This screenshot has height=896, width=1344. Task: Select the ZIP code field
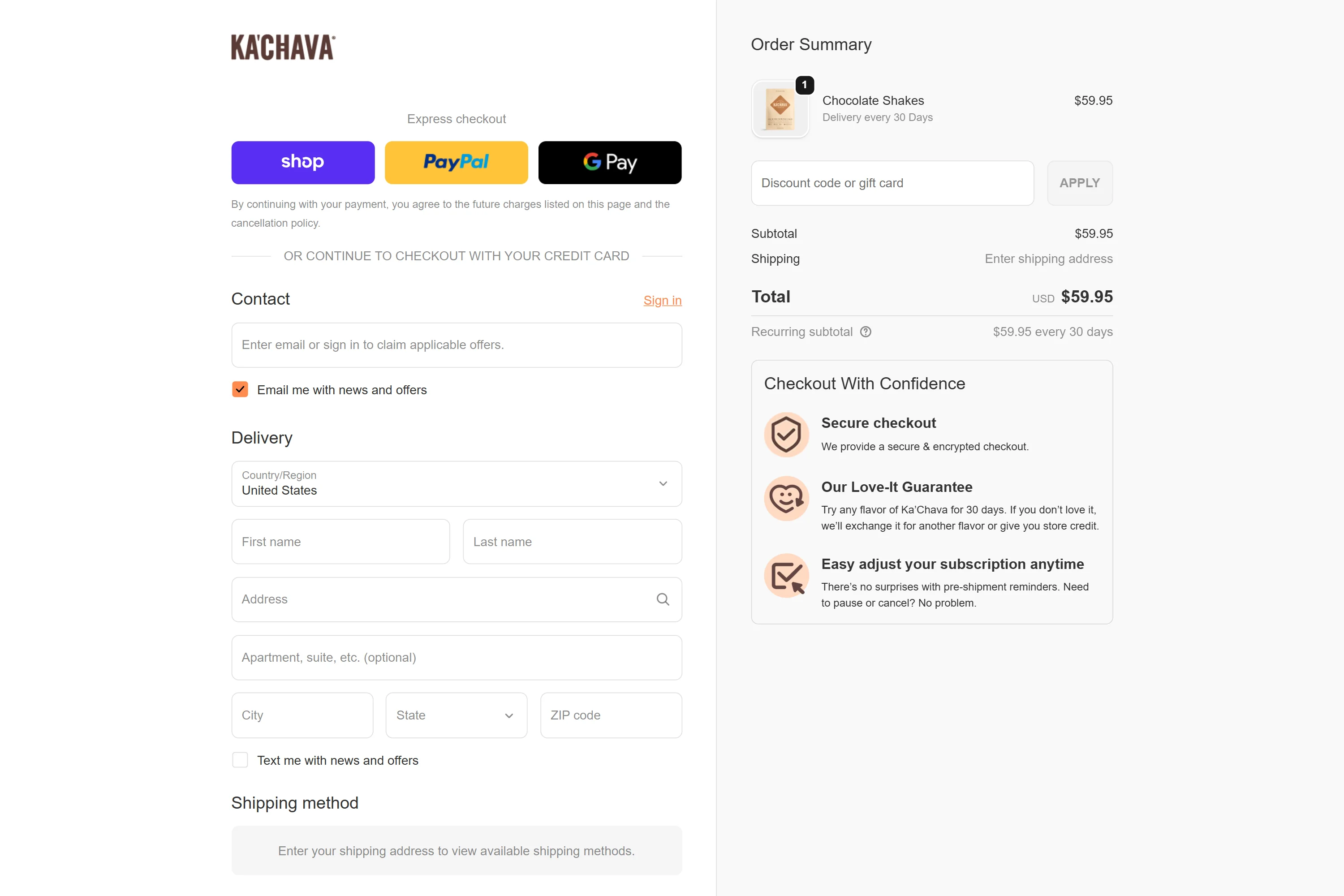click(x=610, y=715)
